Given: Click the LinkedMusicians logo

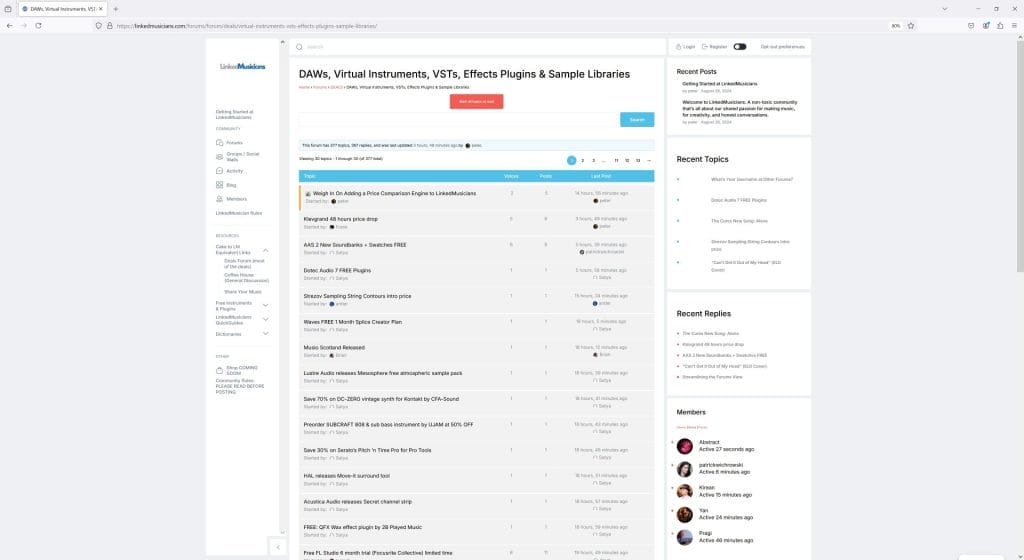Looking at the screenshot, I should [x=243, y=66].
